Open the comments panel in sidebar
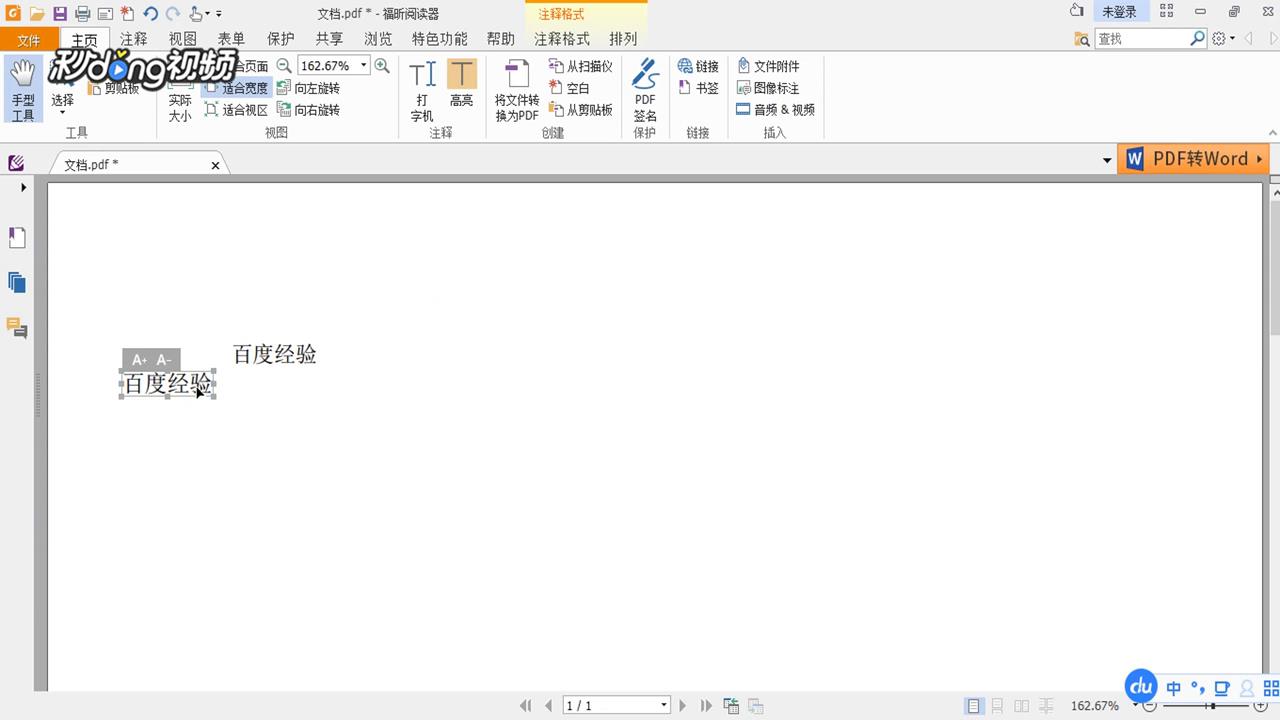 coord(17,328)
